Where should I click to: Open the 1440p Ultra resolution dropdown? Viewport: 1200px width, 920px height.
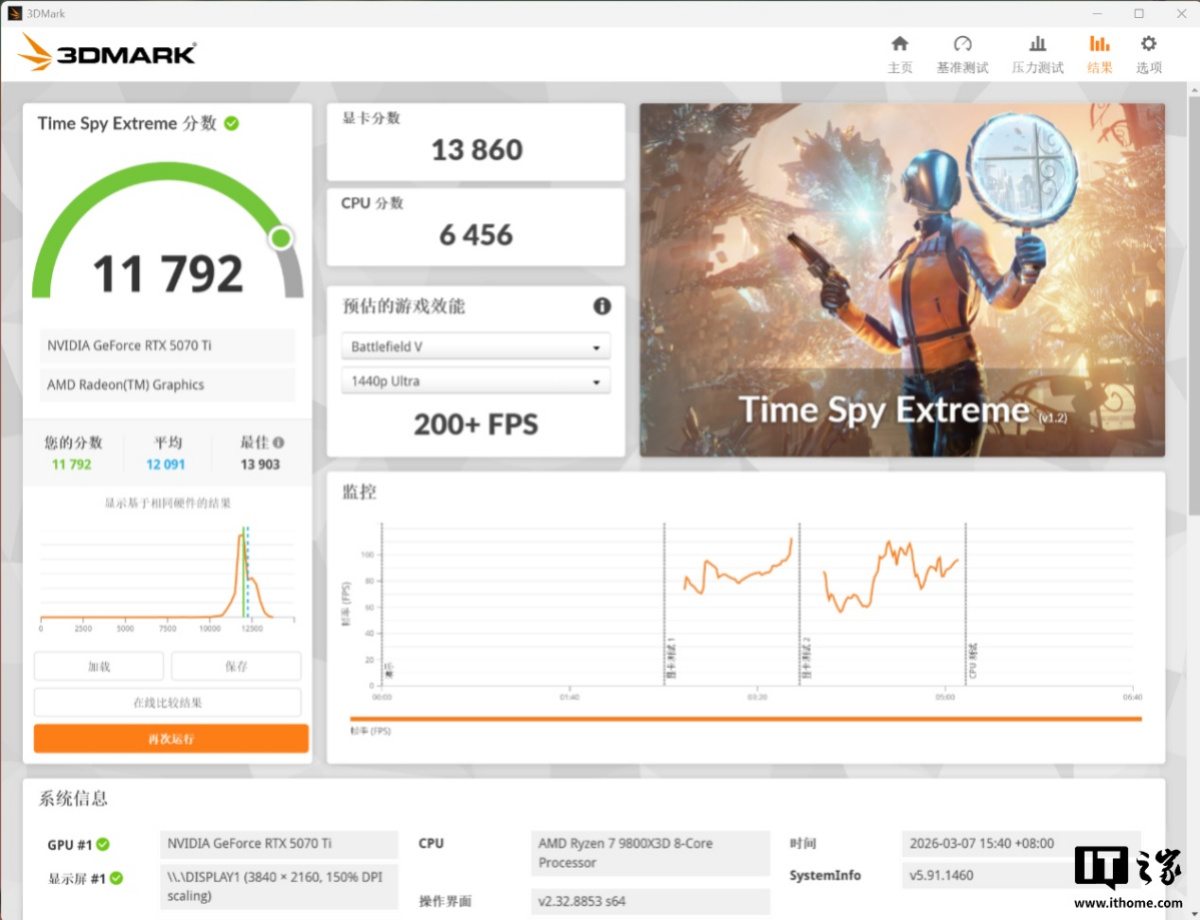[x=476, y=381]
